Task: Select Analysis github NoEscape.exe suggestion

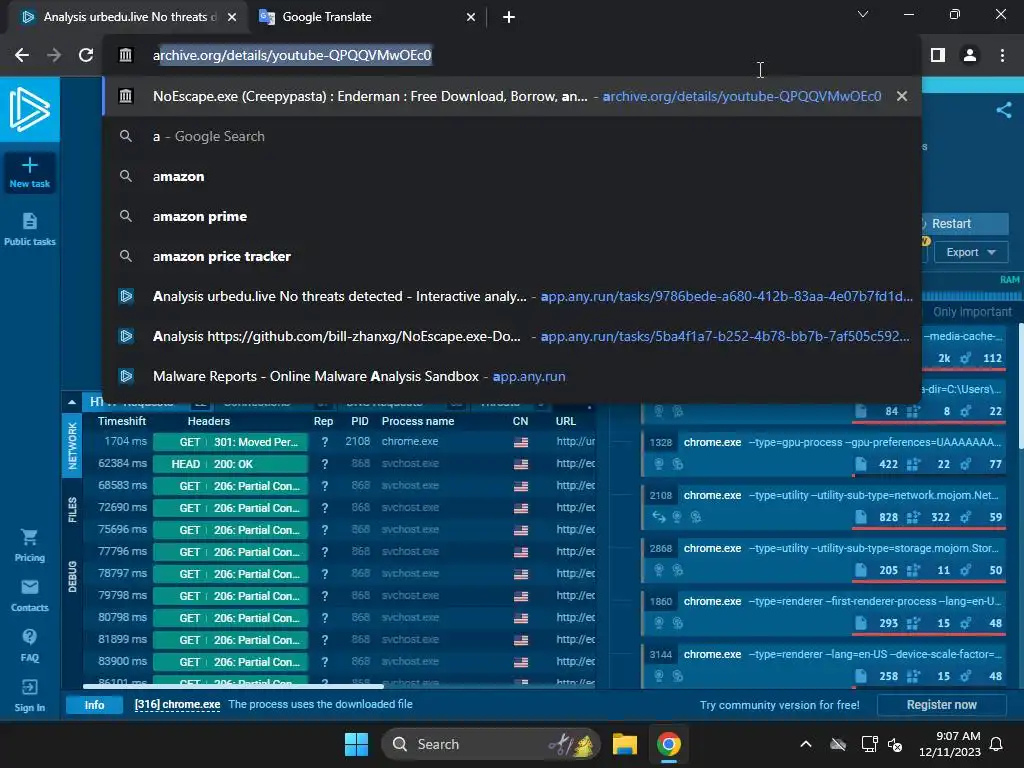Action: click(512, 336)
